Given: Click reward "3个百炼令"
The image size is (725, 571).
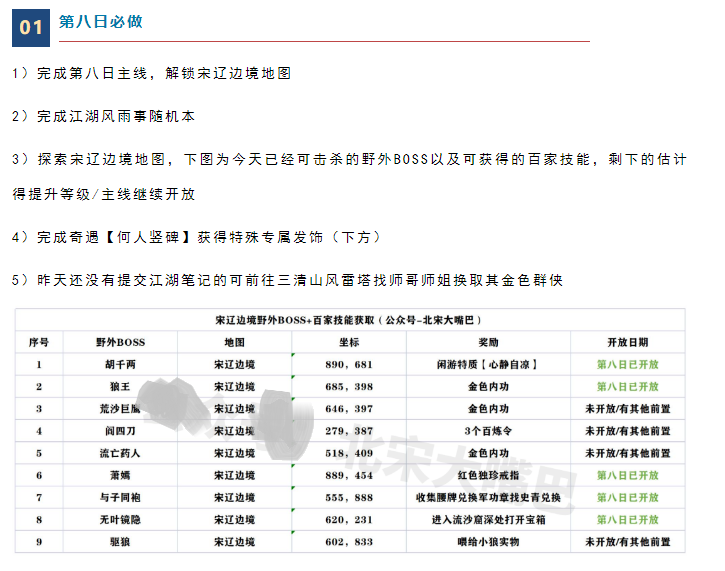Looking at the screenshot, I should tap(488, 431).
